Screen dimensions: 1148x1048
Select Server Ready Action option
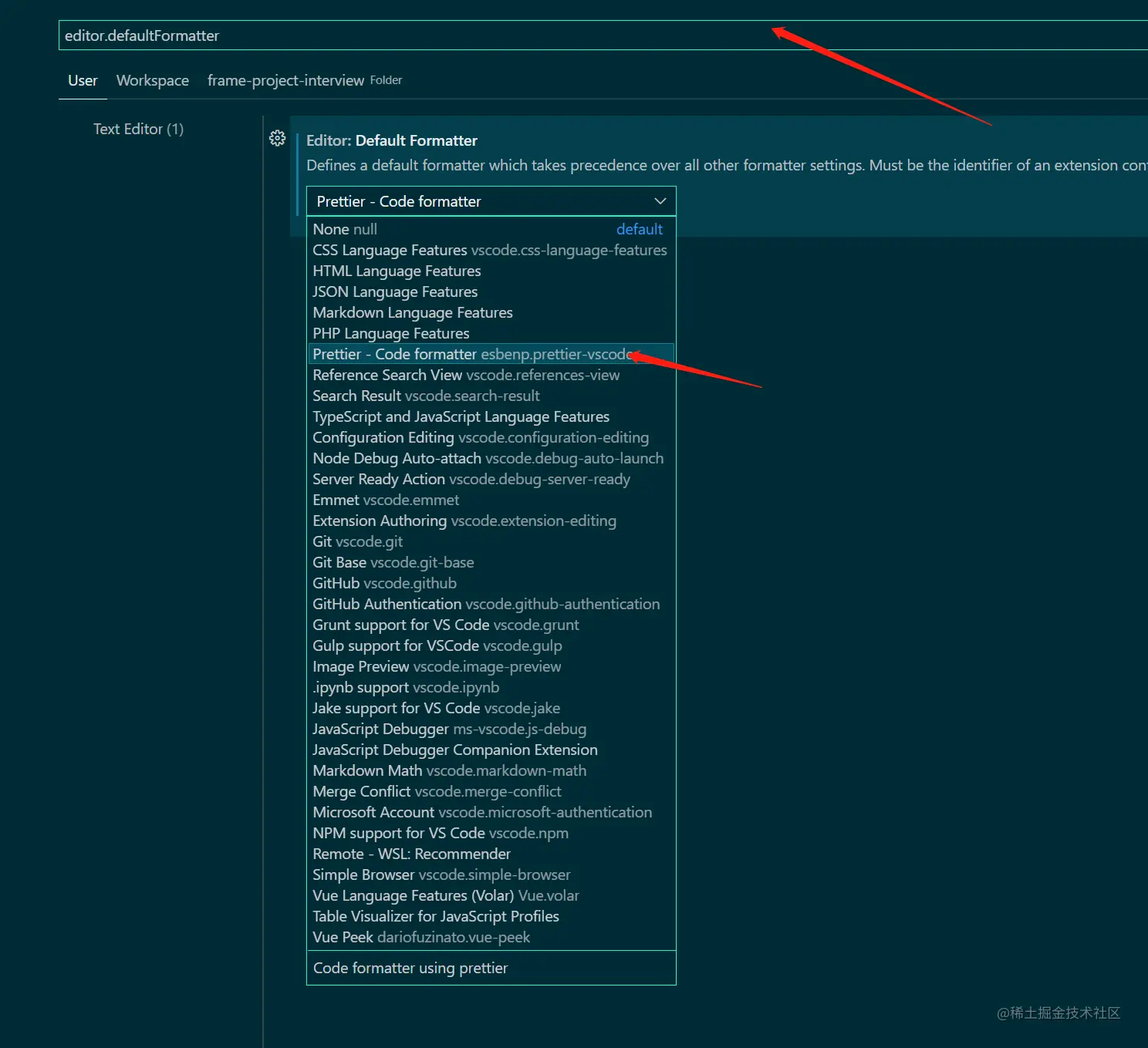coord(491,479)
